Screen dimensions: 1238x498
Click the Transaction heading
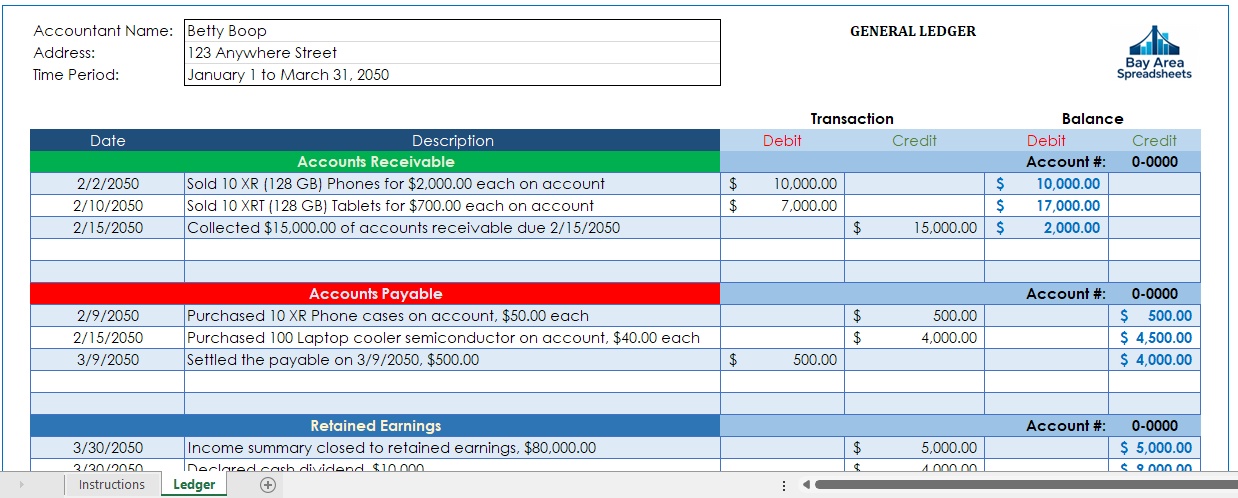(x=852, y=119)
